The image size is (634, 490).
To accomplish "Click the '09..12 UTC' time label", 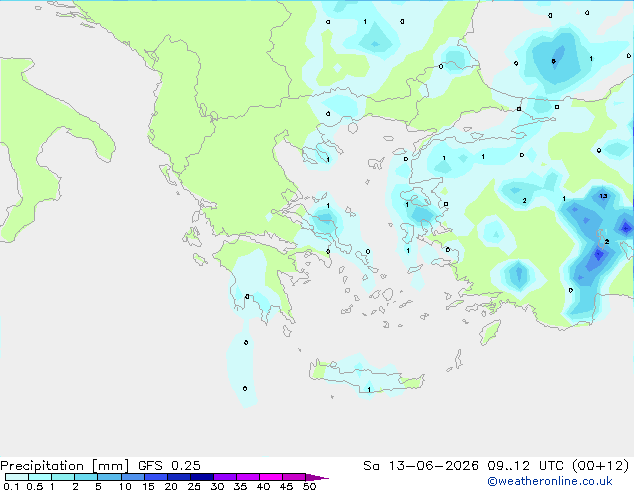I will point(525,466).
